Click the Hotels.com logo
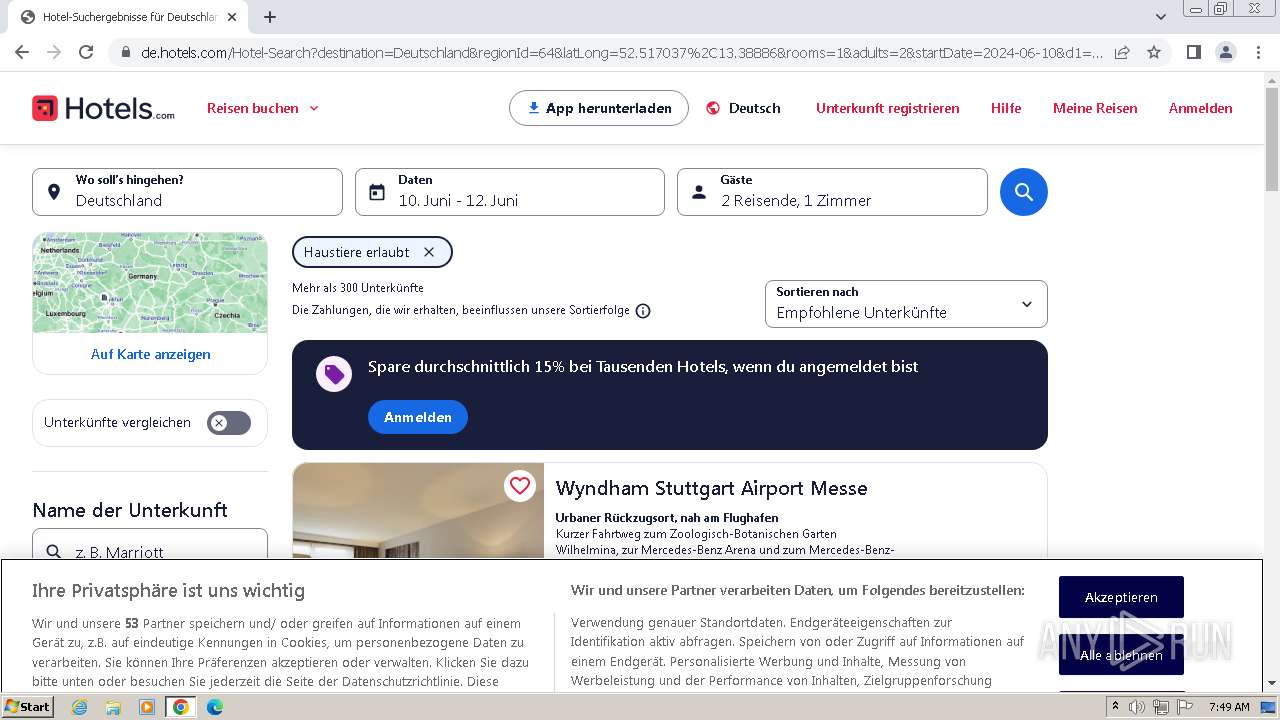This screenshot has height=720, width=1280. pyautogui.click(x=103, y=108)
